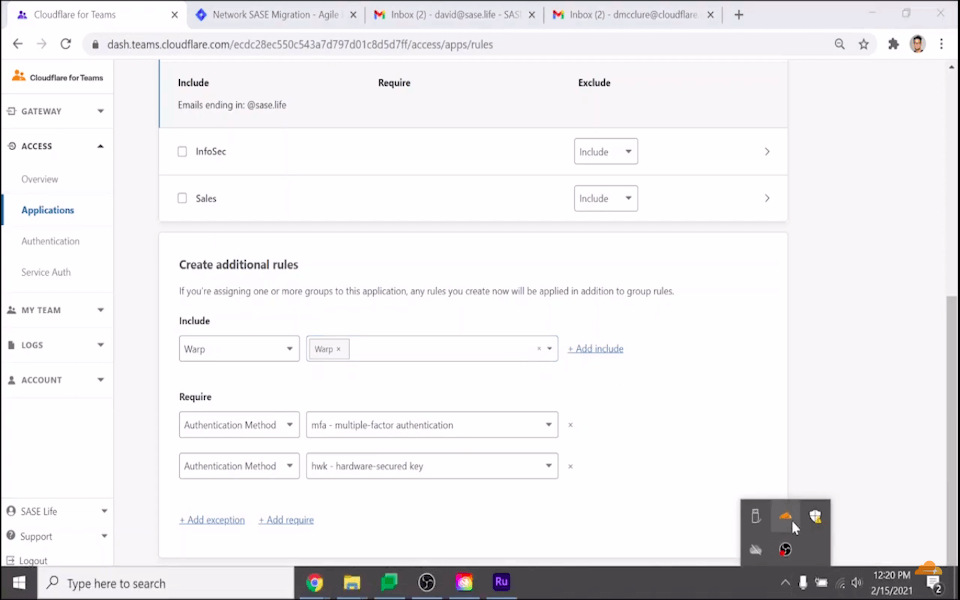Expand the Logs sidebar section
The height and width of the screenshot is (600, 960).
[x=100, y=345]
